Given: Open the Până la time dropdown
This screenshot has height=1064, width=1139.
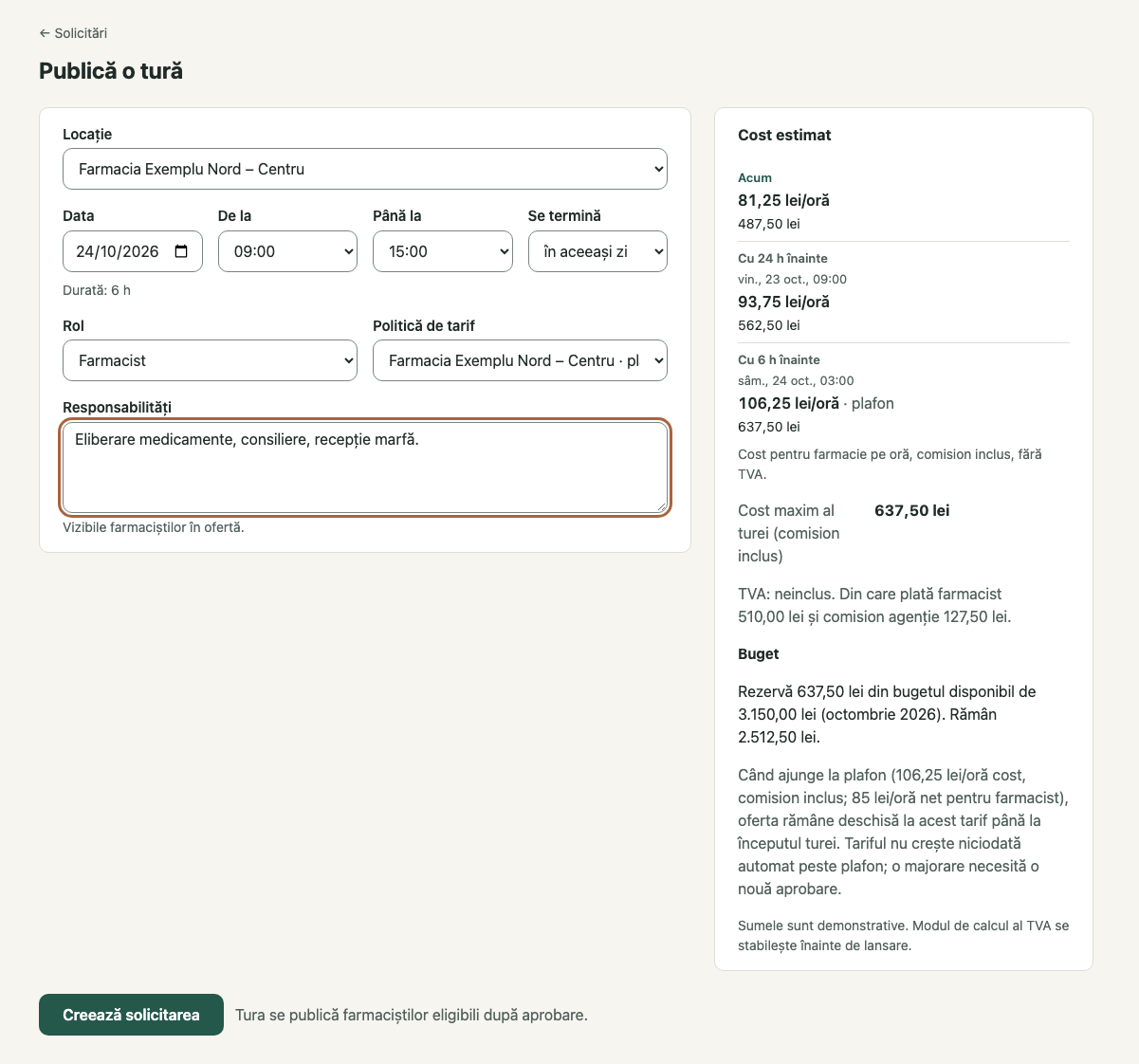Looking at the screenshot, I should pos(443,251).
